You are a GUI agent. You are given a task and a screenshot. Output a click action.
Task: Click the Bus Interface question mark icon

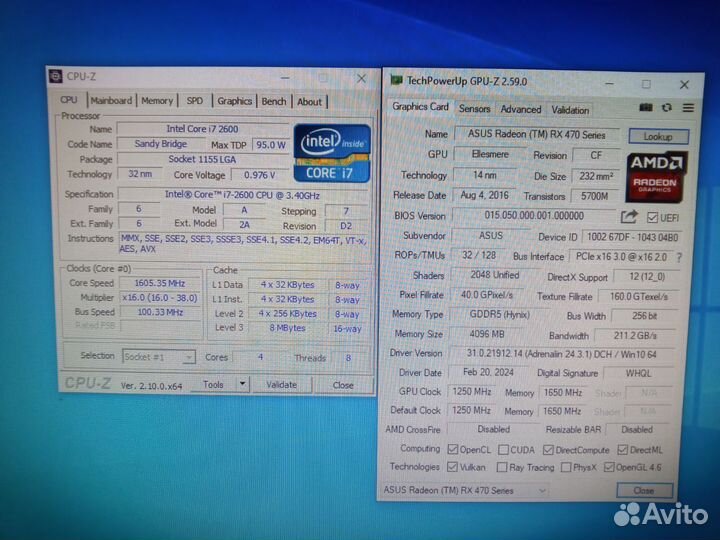click(679, 258)
